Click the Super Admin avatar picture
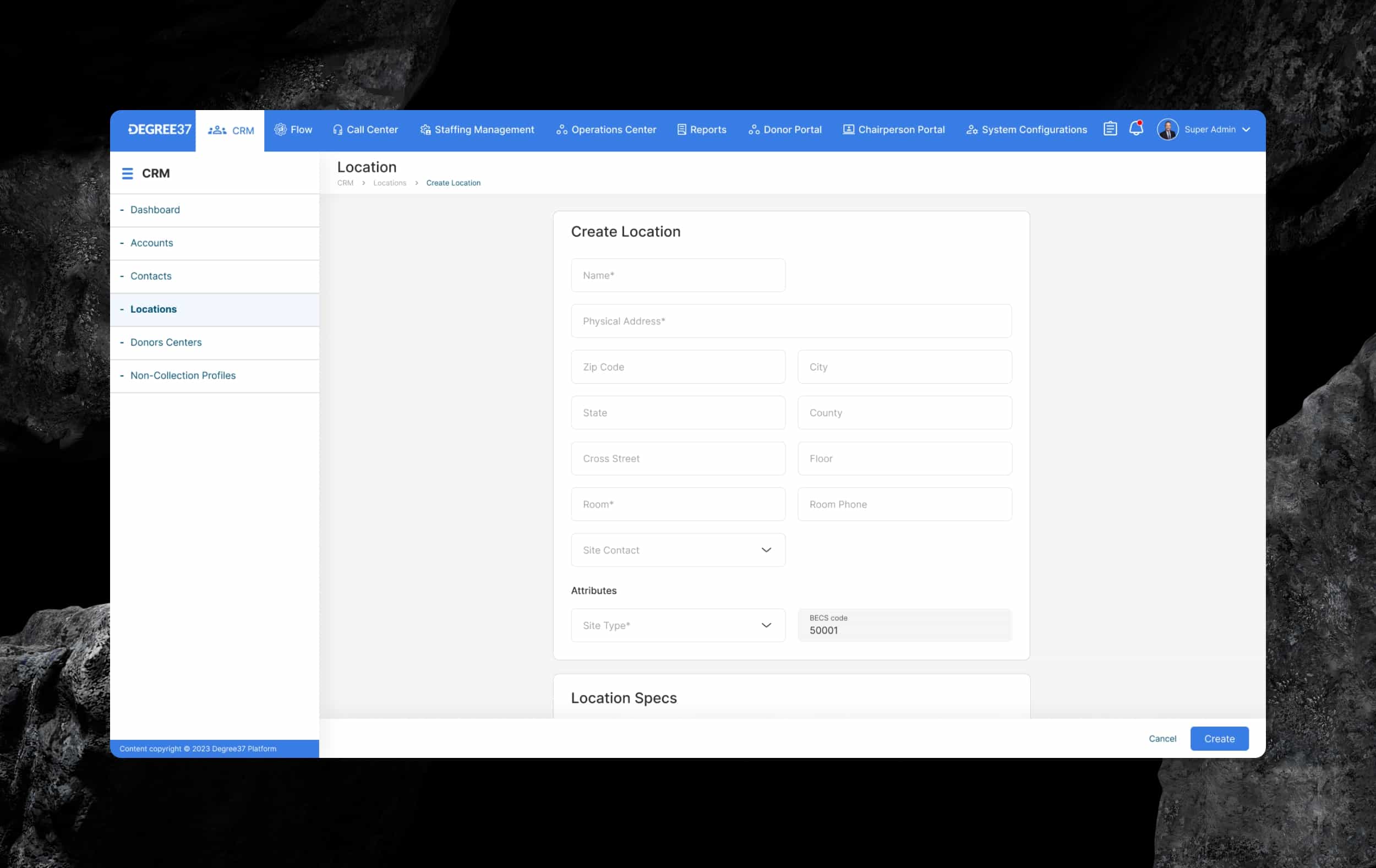The image size is (1376, 868). pyautogui.click(x=1167, y=130)
